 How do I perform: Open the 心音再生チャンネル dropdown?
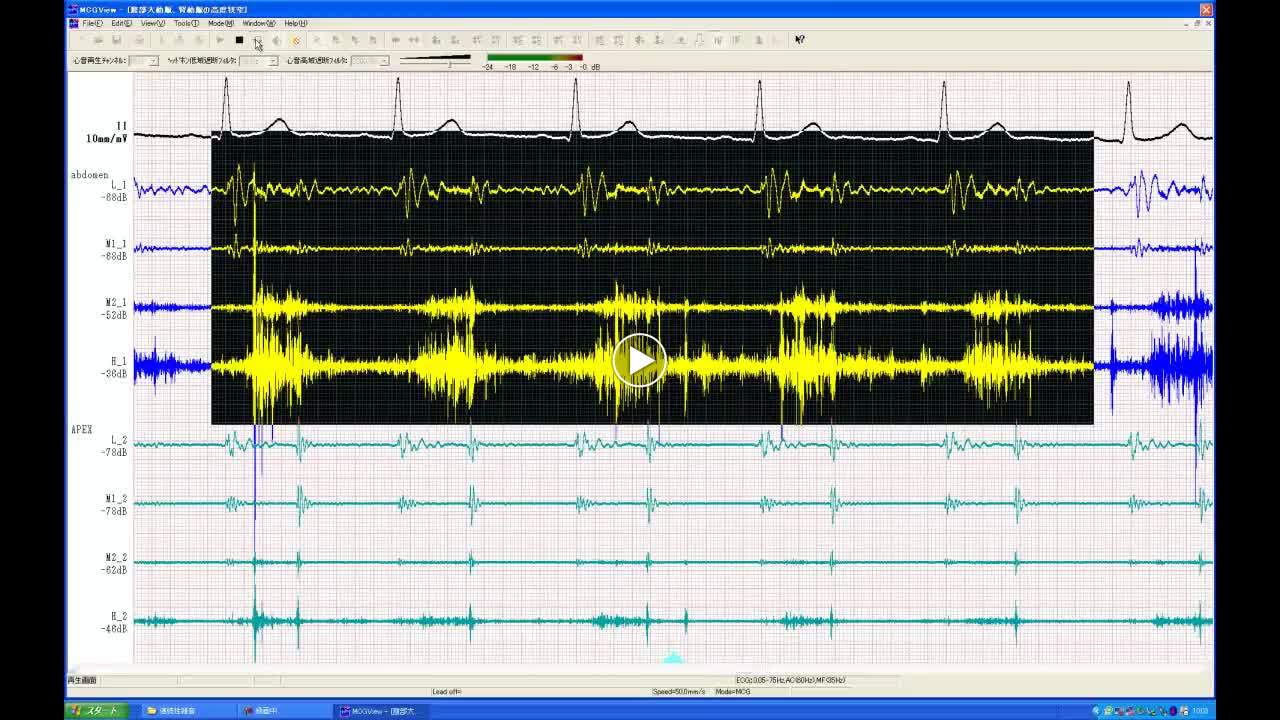[153, 61]
